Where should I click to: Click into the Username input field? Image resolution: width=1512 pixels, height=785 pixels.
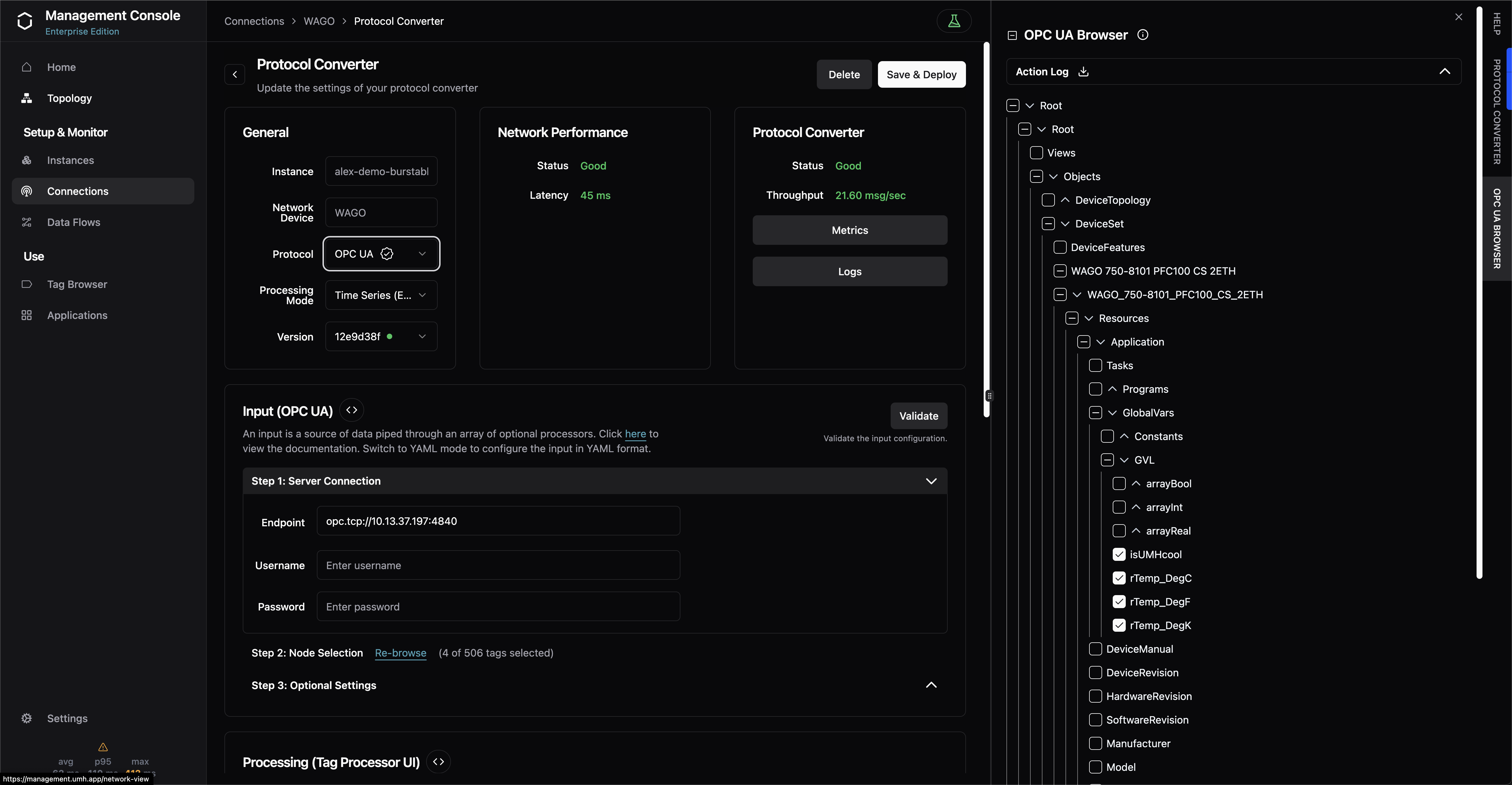point(498,565)
